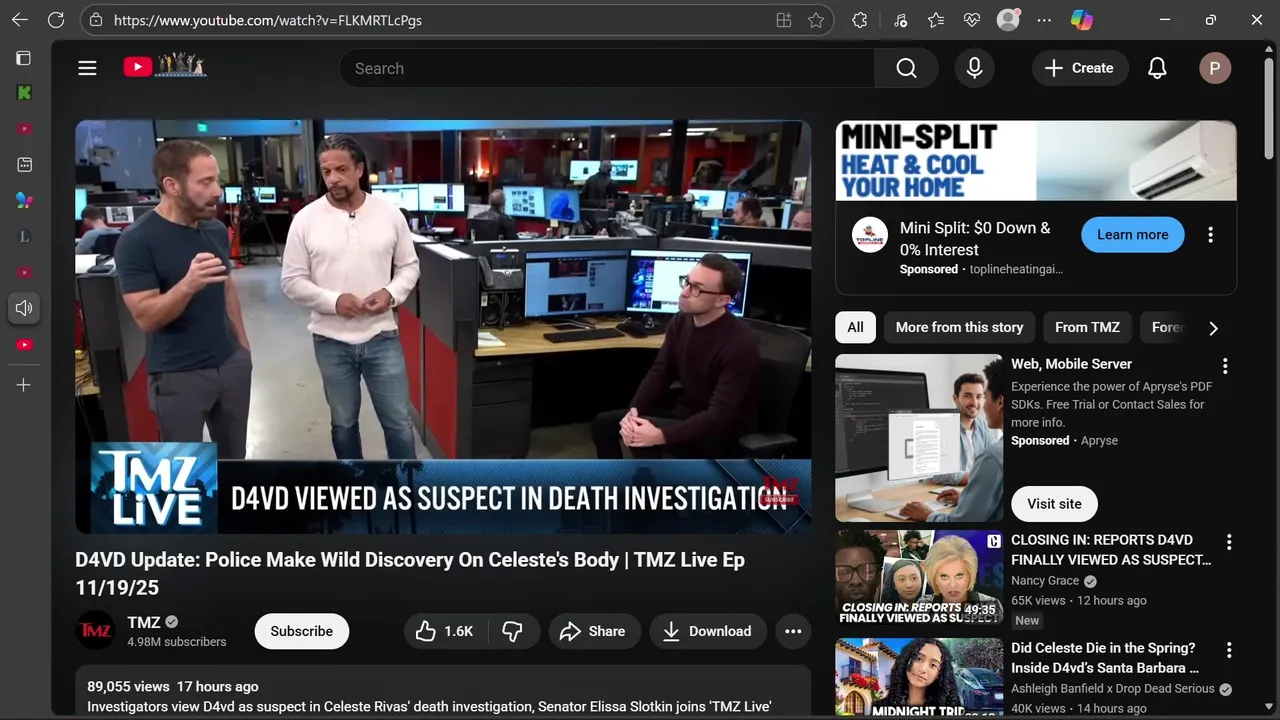Open more actions ellipsis under the video
This screenshot has width=1280, height=720.
tap(793, 631)
